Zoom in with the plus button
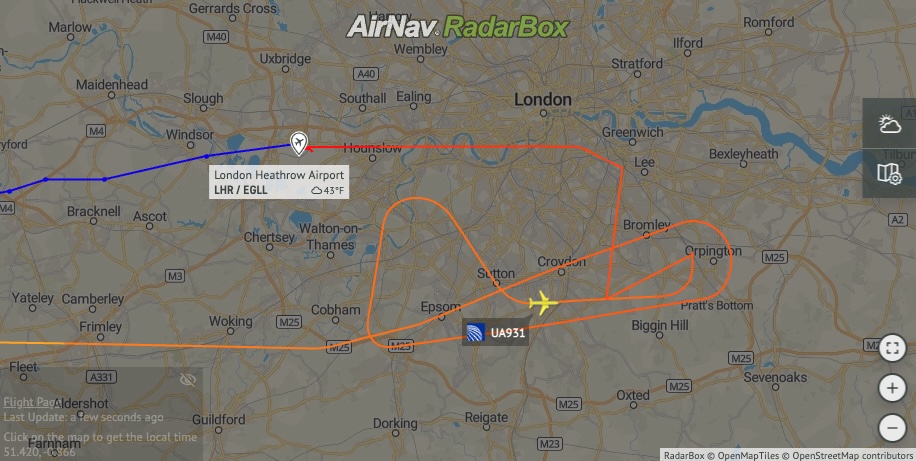916x461 pixels. tap(892, 387)
